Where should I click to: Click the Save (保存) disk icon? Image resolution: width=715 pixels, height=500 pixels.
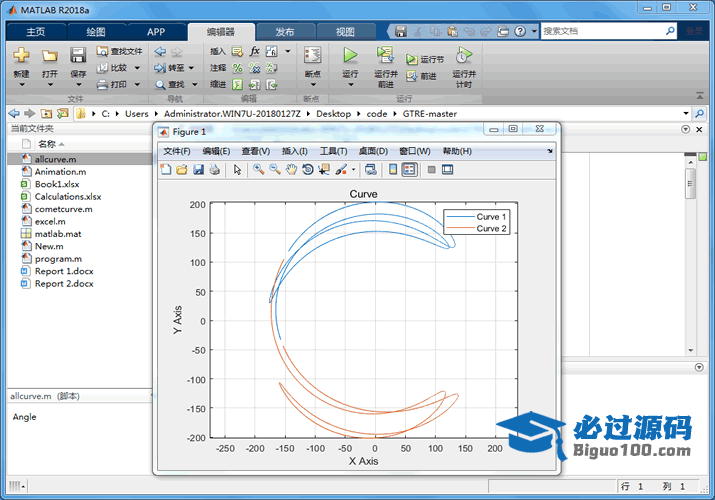click(78, 56)
